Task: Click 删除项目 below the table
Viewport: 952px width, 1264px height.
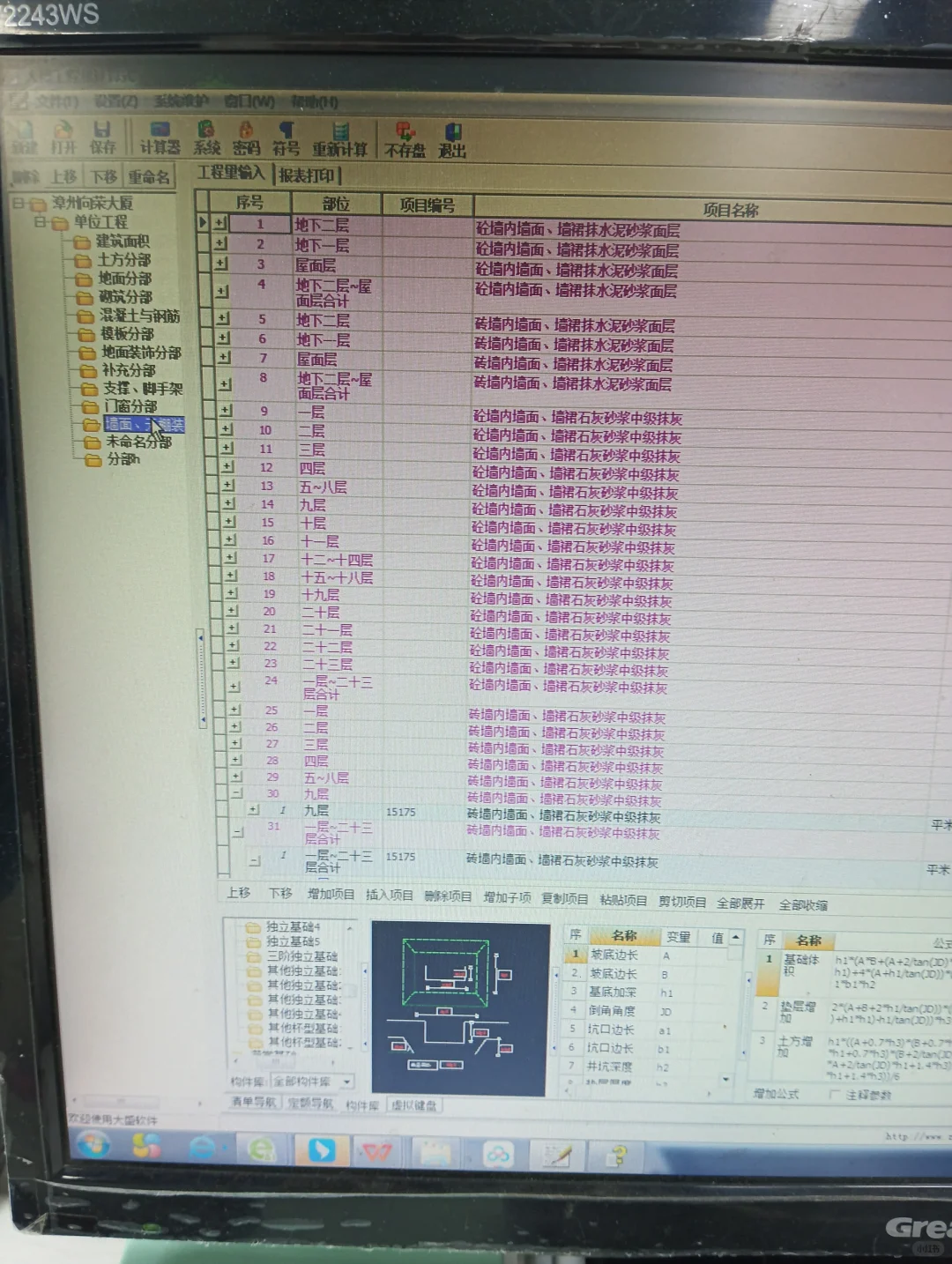Action: point(448,896)
